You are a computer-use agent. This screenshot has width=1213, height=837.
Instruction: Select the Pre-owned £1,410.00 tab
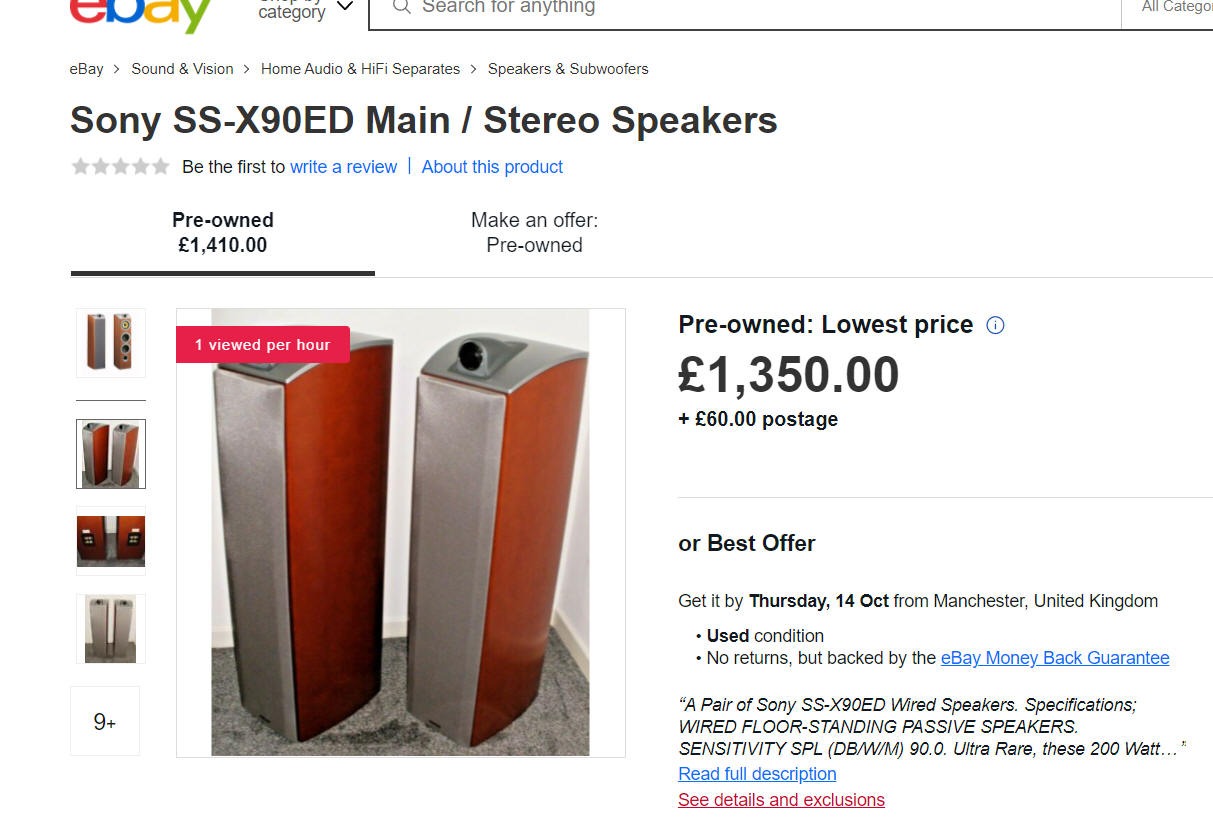tap(222, 233)
